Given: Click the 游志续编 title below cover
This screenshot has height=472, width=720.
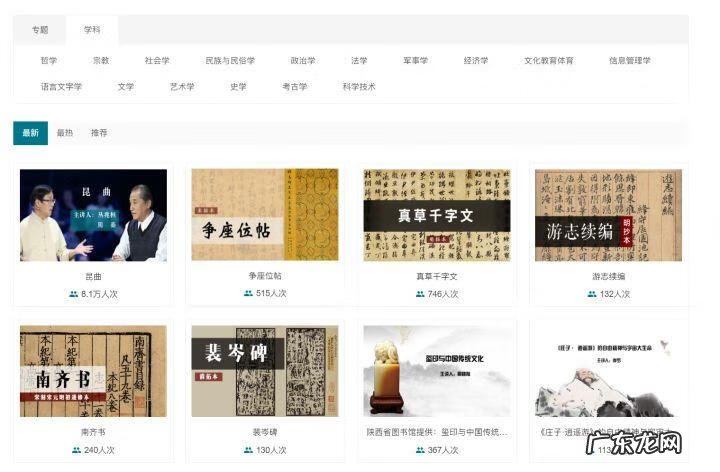Looking at the screenshot, I should coord(608,276).
